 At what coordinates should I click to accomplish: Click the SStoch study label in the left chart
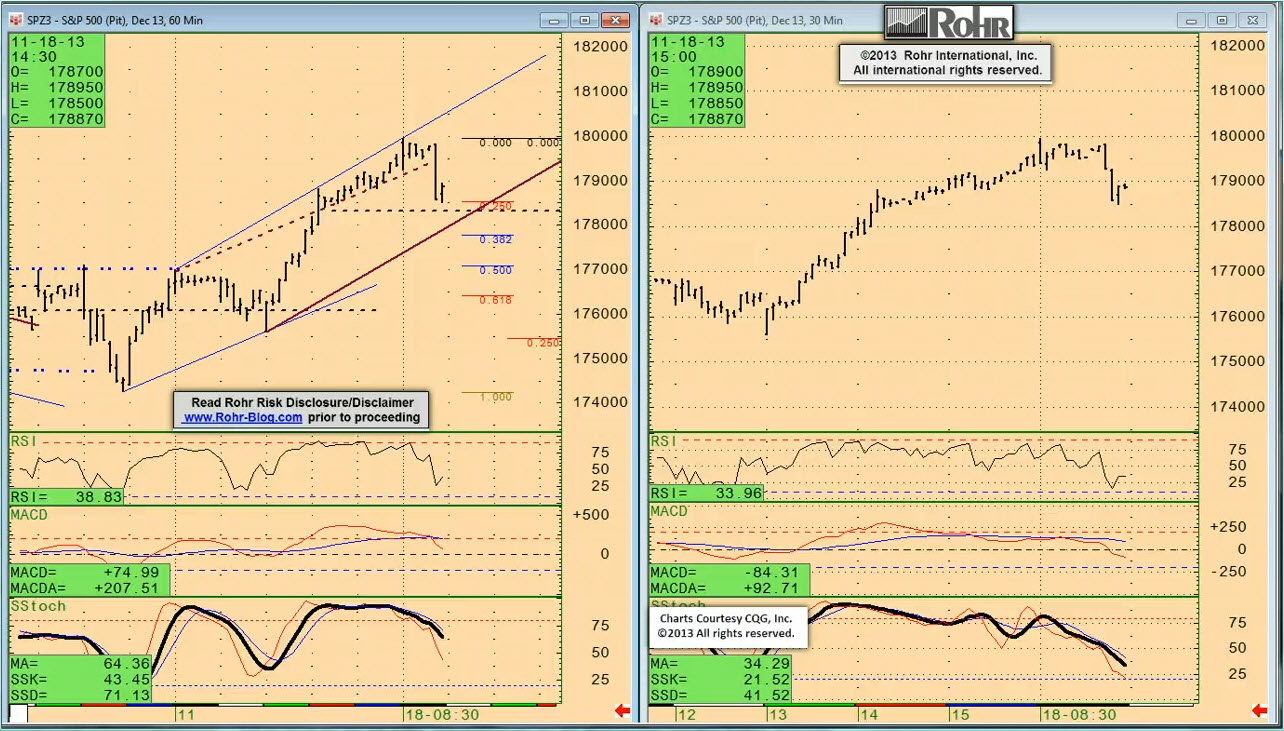[38, 606]
